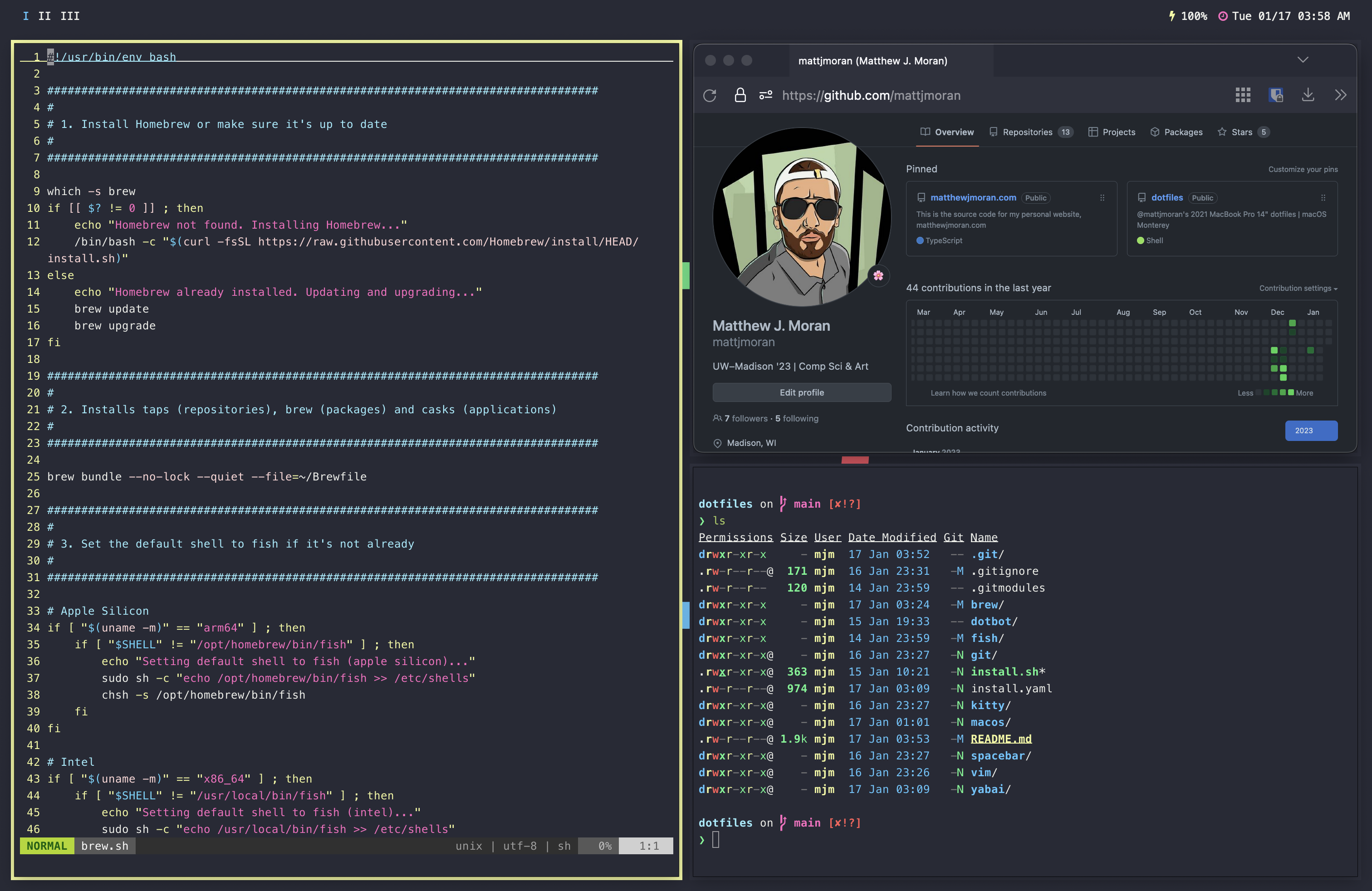Screen dimensions: 1372x891
Task: Click the repo icon beside dotfiles pin
Action: (x=1142, y=198)
